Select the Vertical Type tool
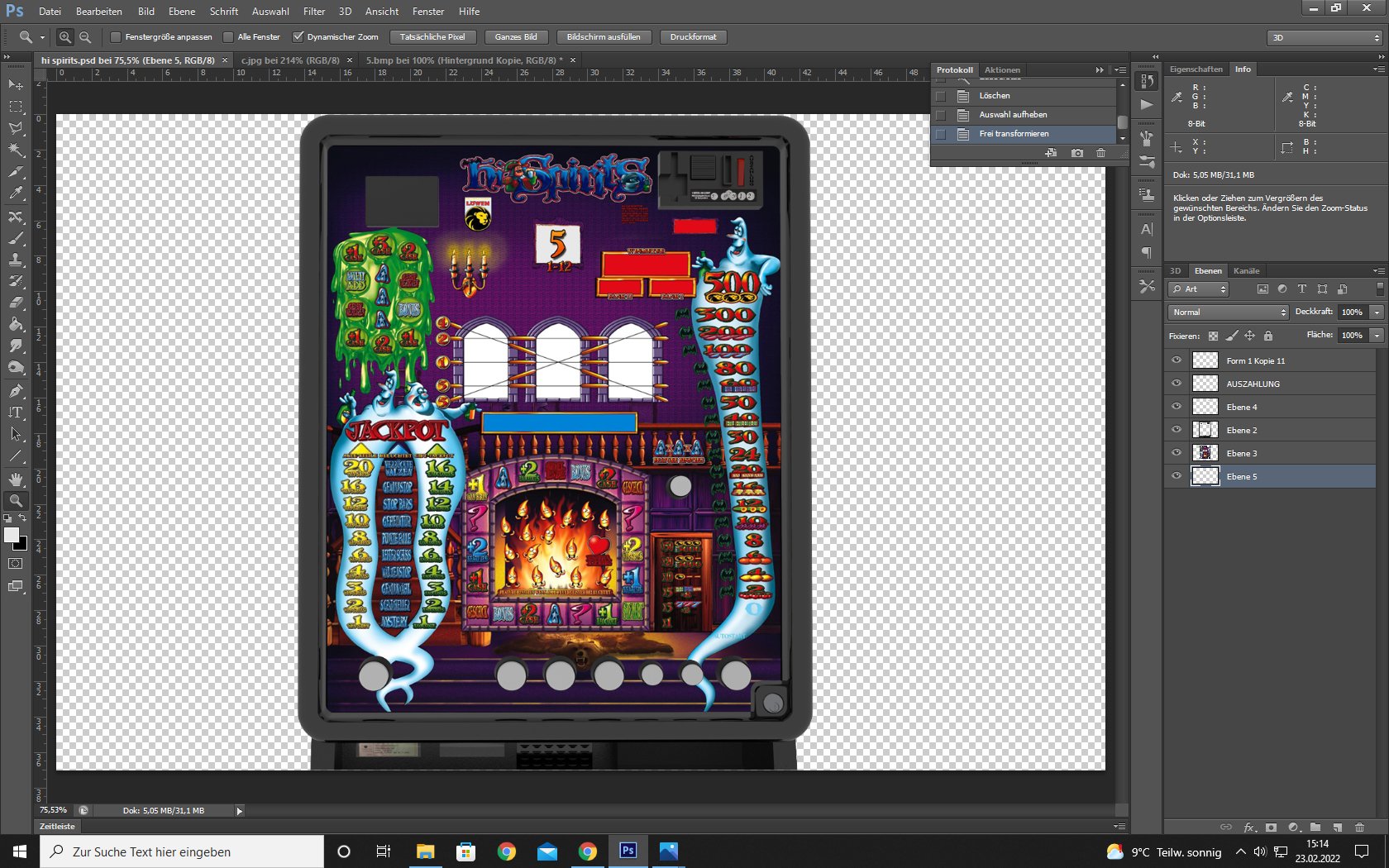Image resolution: width=1389 pixels, height=868 pixels. point(16,412)
